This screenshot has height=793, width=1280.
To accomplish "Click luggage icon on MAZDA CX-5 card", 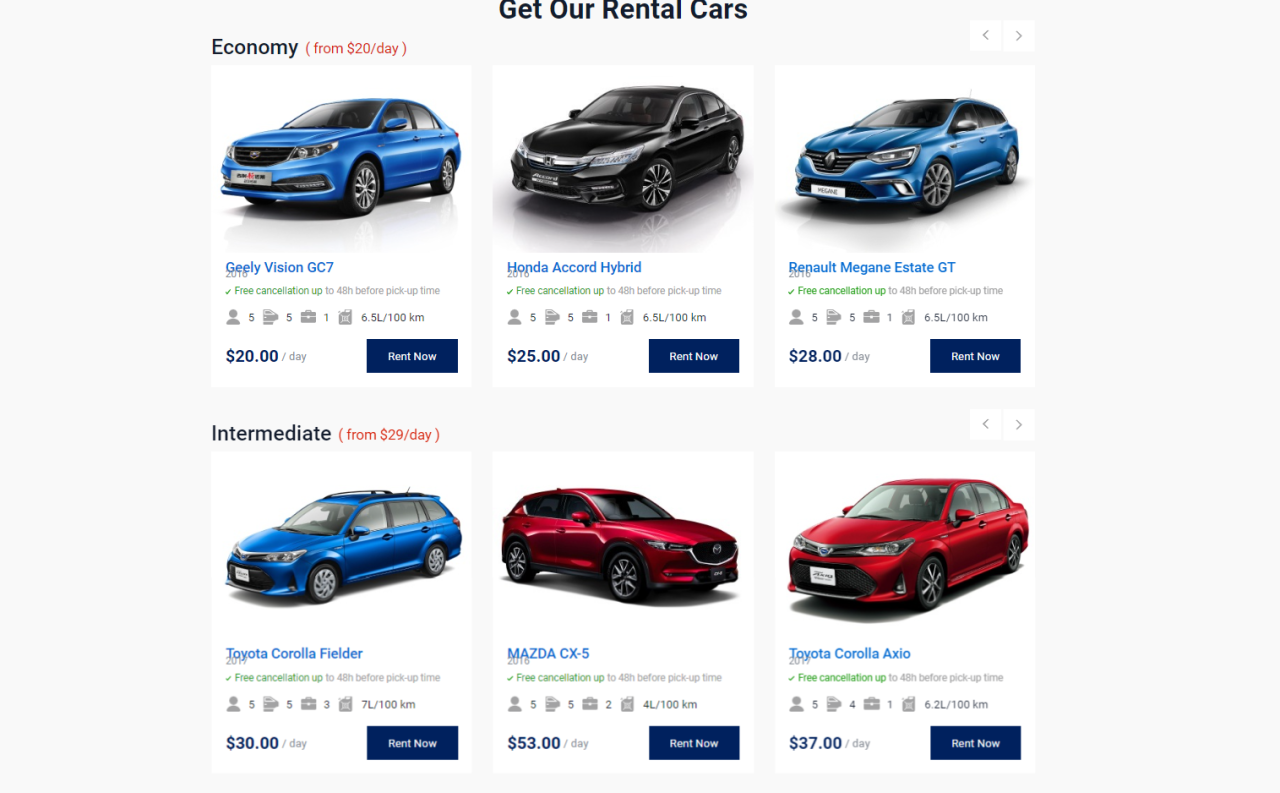I will (x=590, y=704).
